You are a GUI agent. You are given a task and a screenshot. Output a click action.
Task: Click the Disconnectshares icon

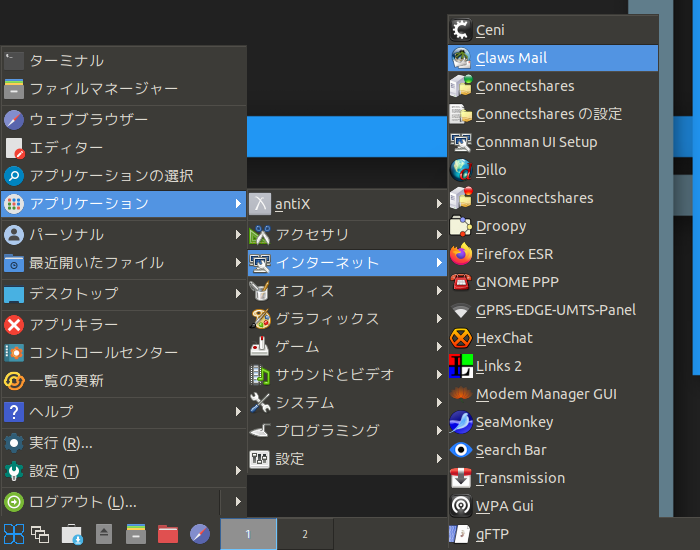click(460, 198)
